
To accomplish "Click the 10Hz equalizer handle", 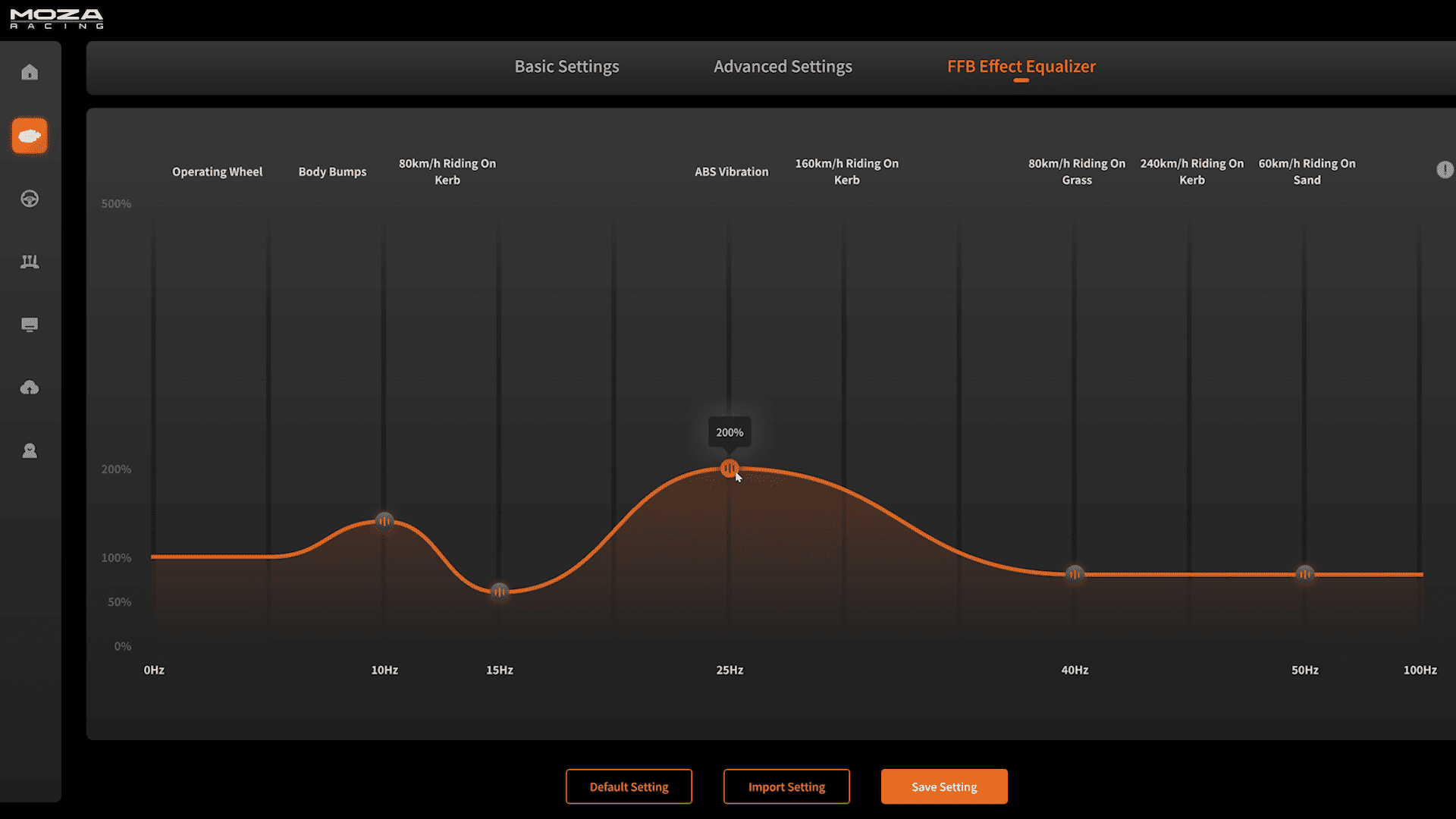I will click(x=384, y=521).
